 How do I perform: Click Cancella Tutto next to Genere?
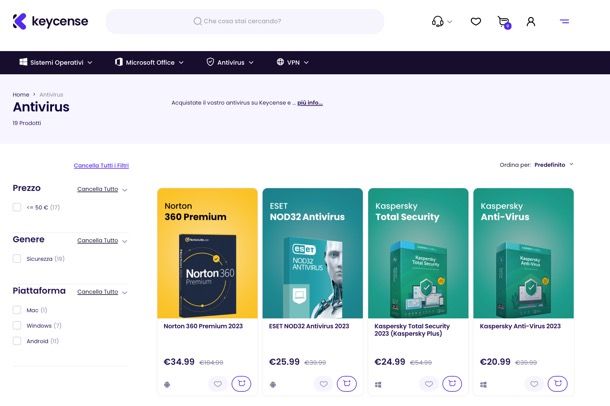pos(97,240)
